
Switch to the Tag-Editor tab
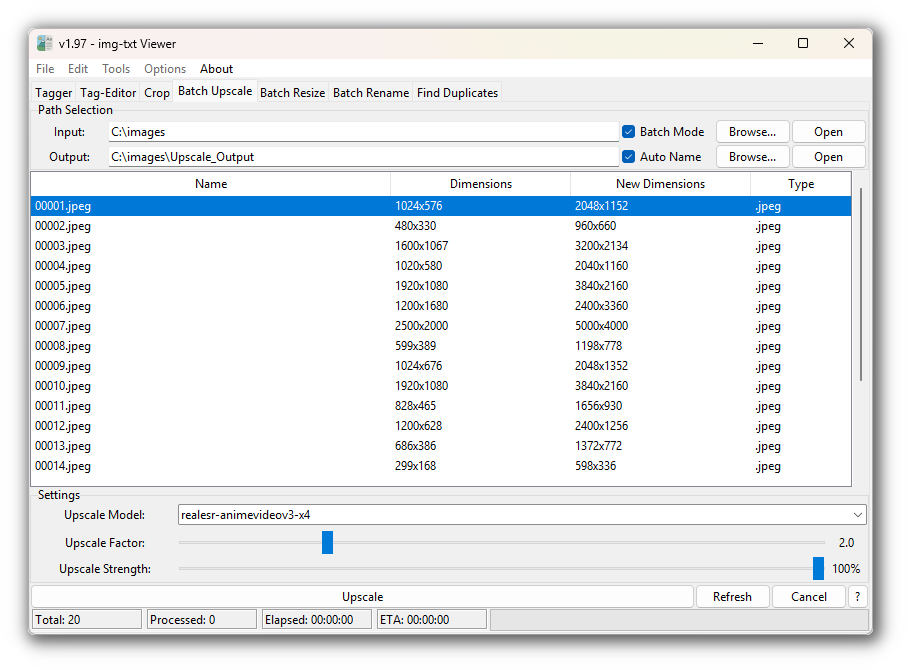pos(108,93)
